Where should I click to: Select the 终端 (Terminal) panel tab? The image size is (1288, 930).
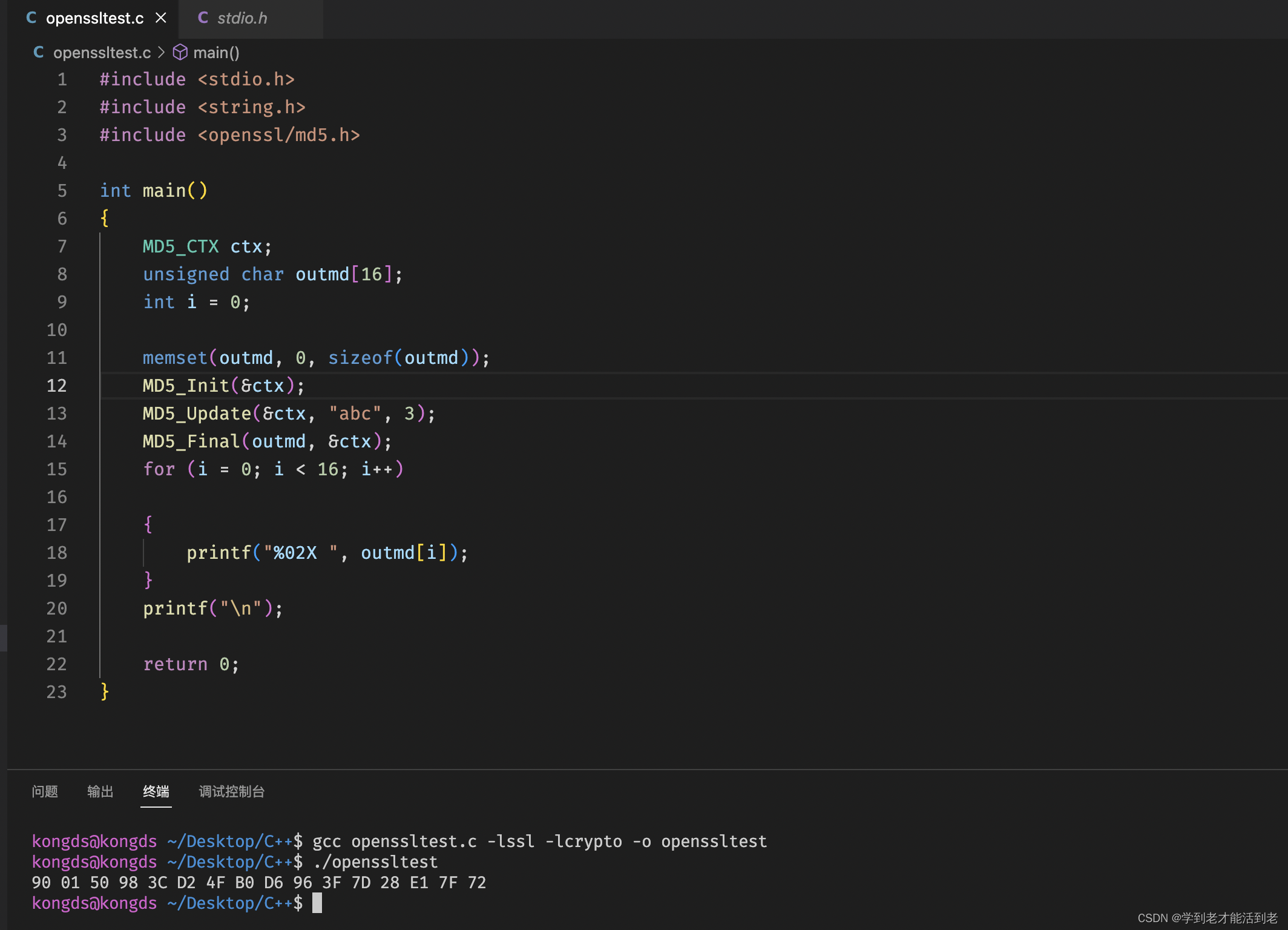(x=156, y=791)
